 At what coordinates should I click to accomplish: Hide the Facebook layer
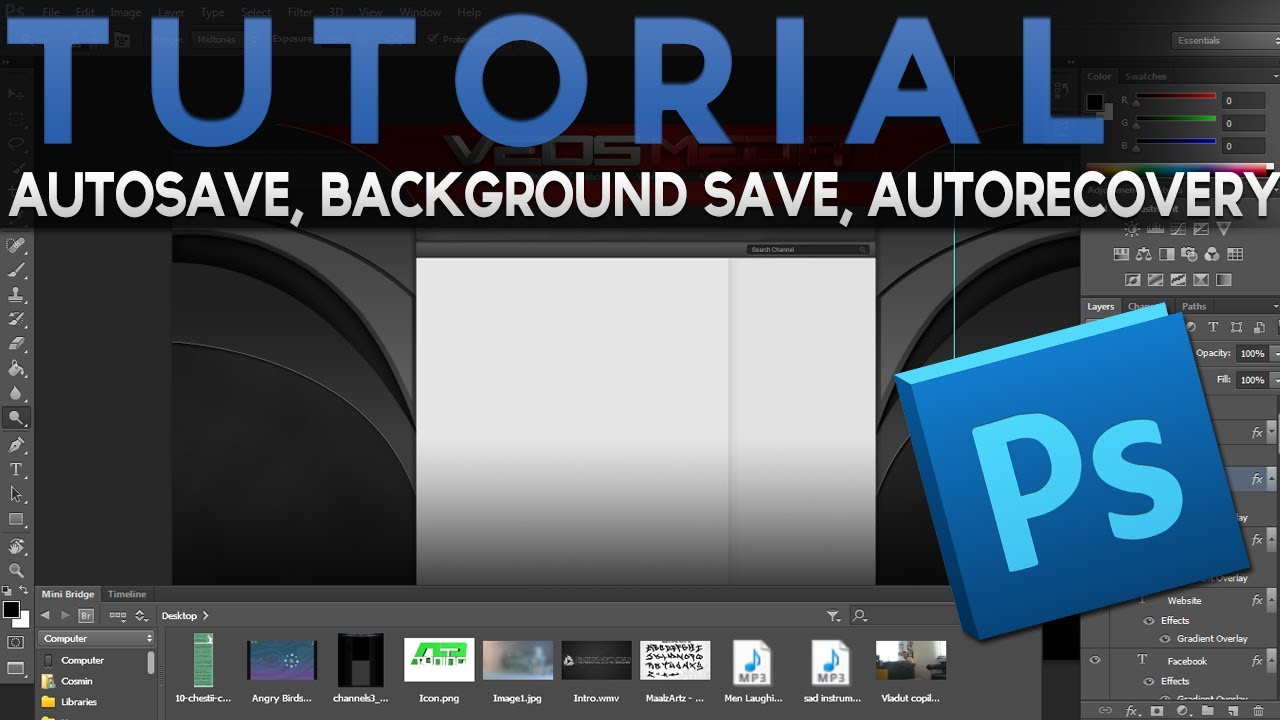pyautogui.click(x=1095, y=660)
